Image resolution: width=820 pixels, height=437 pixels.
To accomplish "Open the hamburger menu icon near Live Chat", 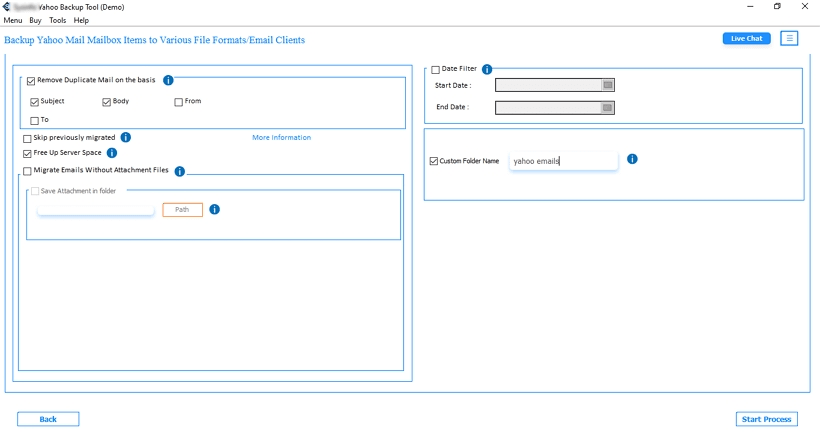I will (x=789, y=38).
